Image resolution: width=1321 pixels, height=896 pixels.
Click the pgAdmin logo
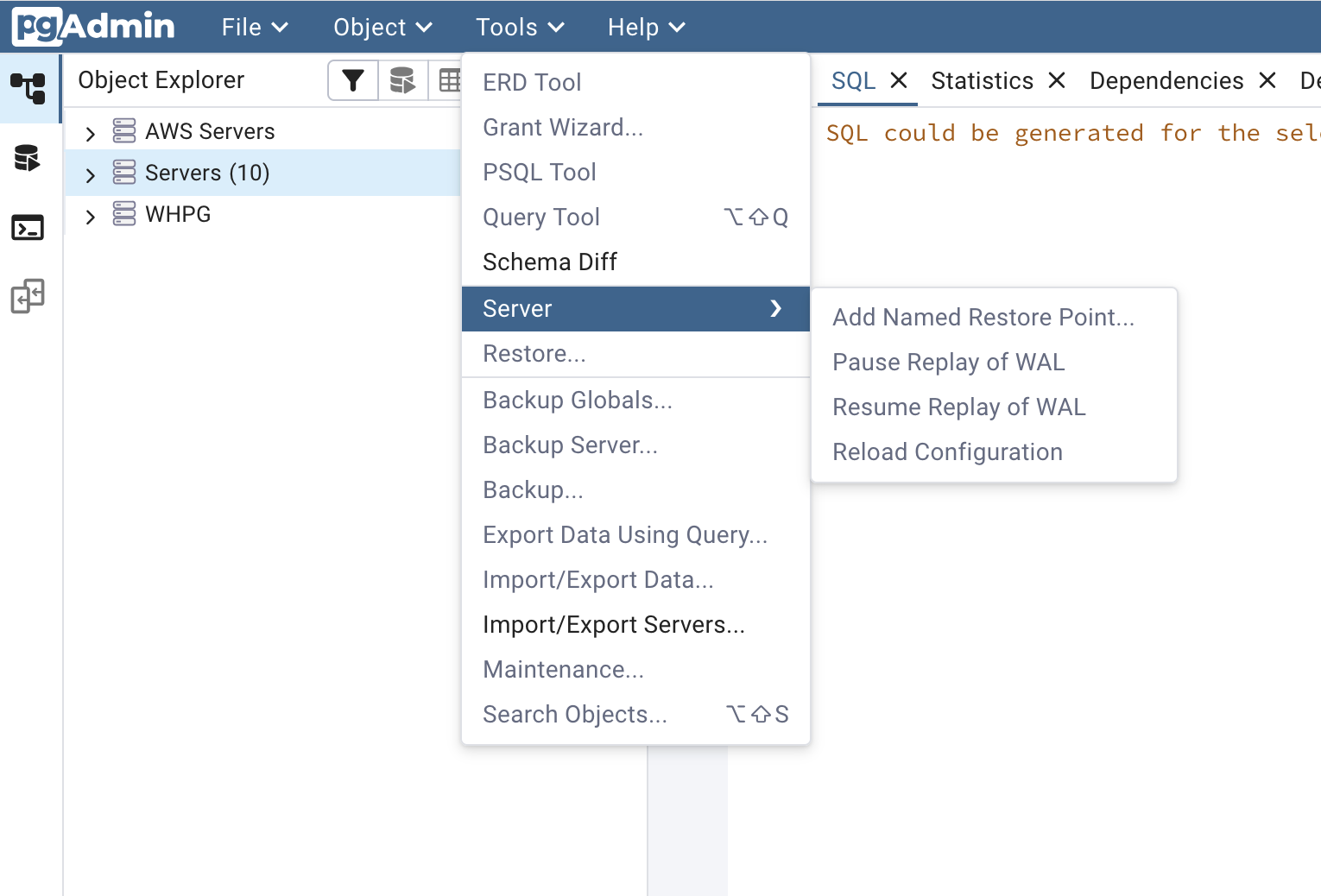pyautogui.click(x=92, y=25)
